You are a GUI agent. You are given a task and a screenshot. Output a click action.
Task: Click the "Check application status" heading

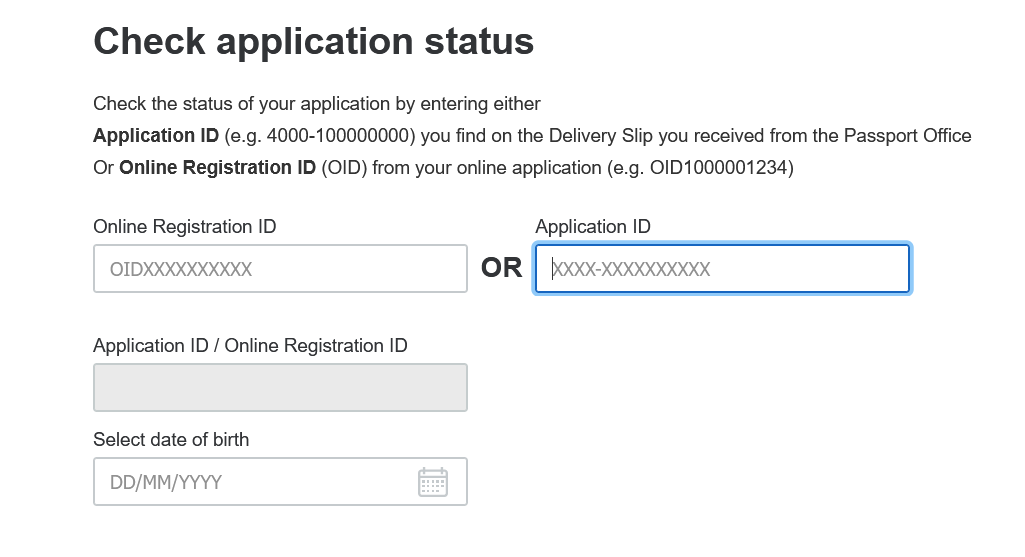point(313,42)
